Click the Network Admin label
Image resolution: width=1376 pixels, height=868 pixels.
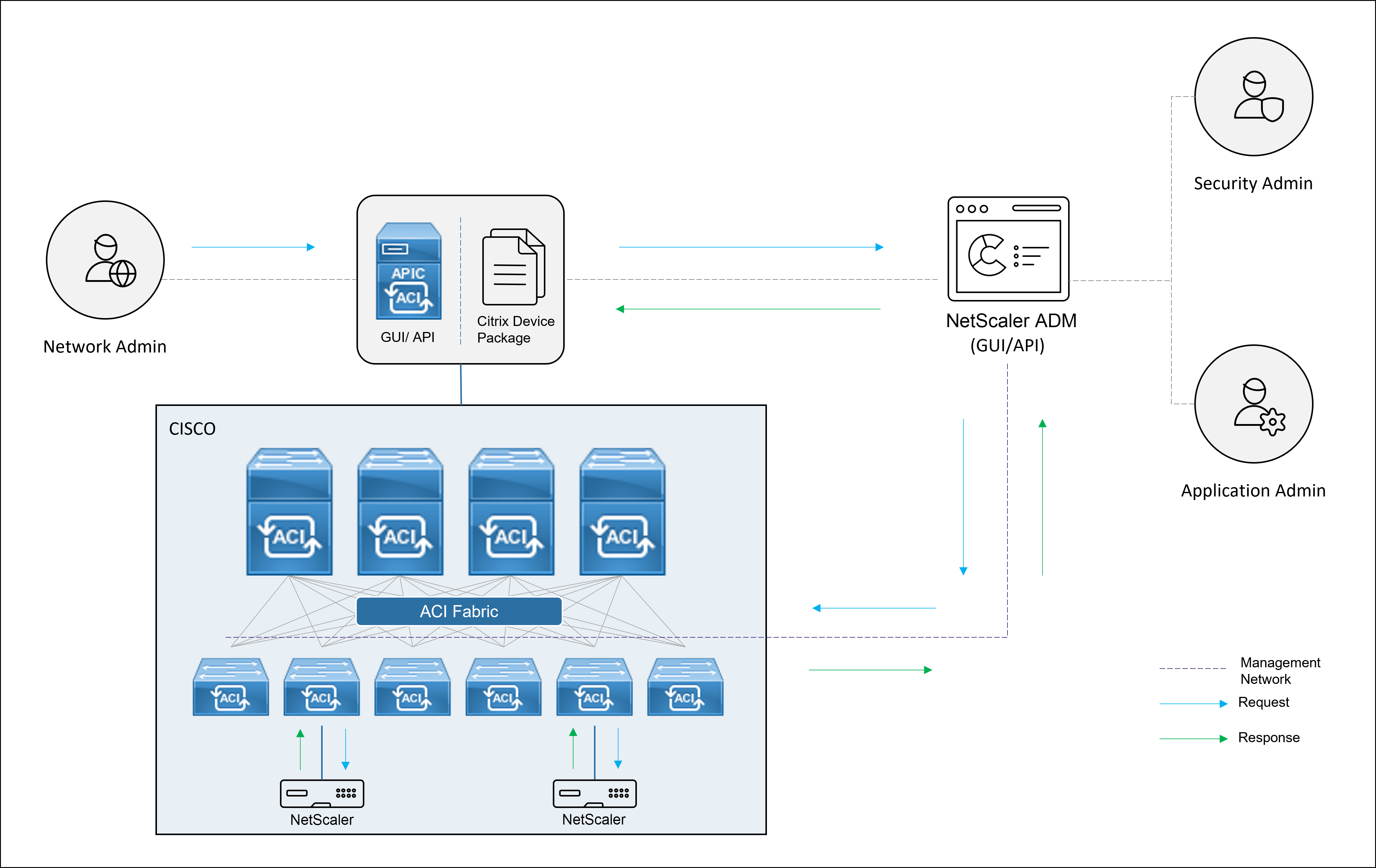click(x=105, y=347)
